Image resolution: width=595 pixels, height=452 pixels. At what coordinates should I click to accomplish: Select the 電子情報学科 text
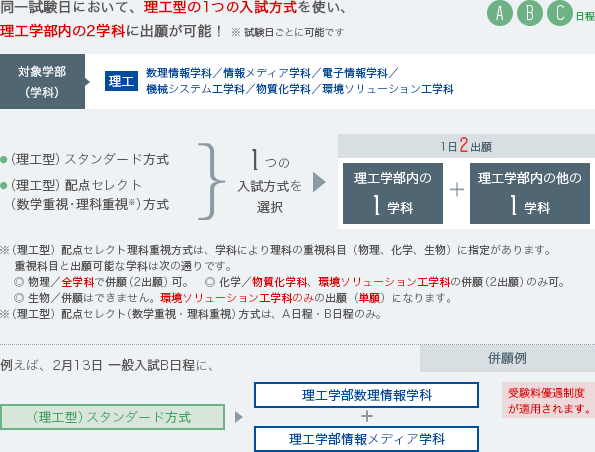355,72
